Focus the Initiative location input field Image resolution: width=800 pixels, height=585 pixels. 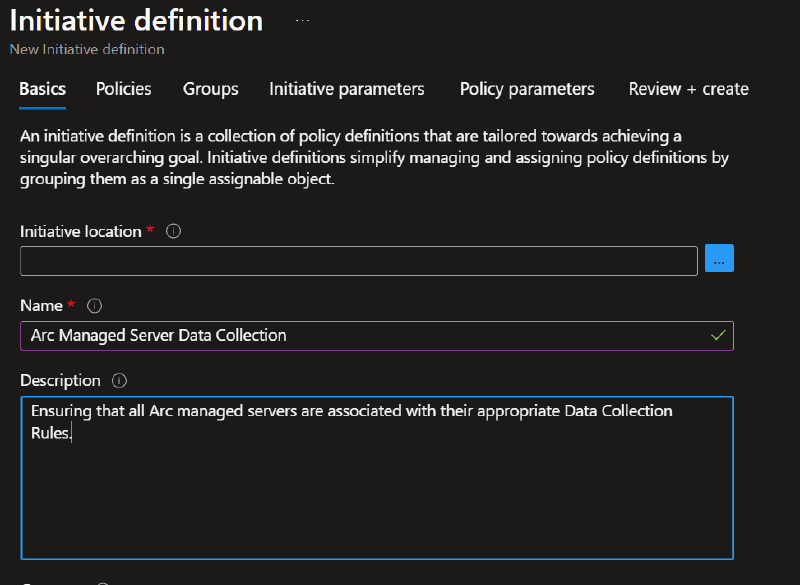[x=359, y=261]
